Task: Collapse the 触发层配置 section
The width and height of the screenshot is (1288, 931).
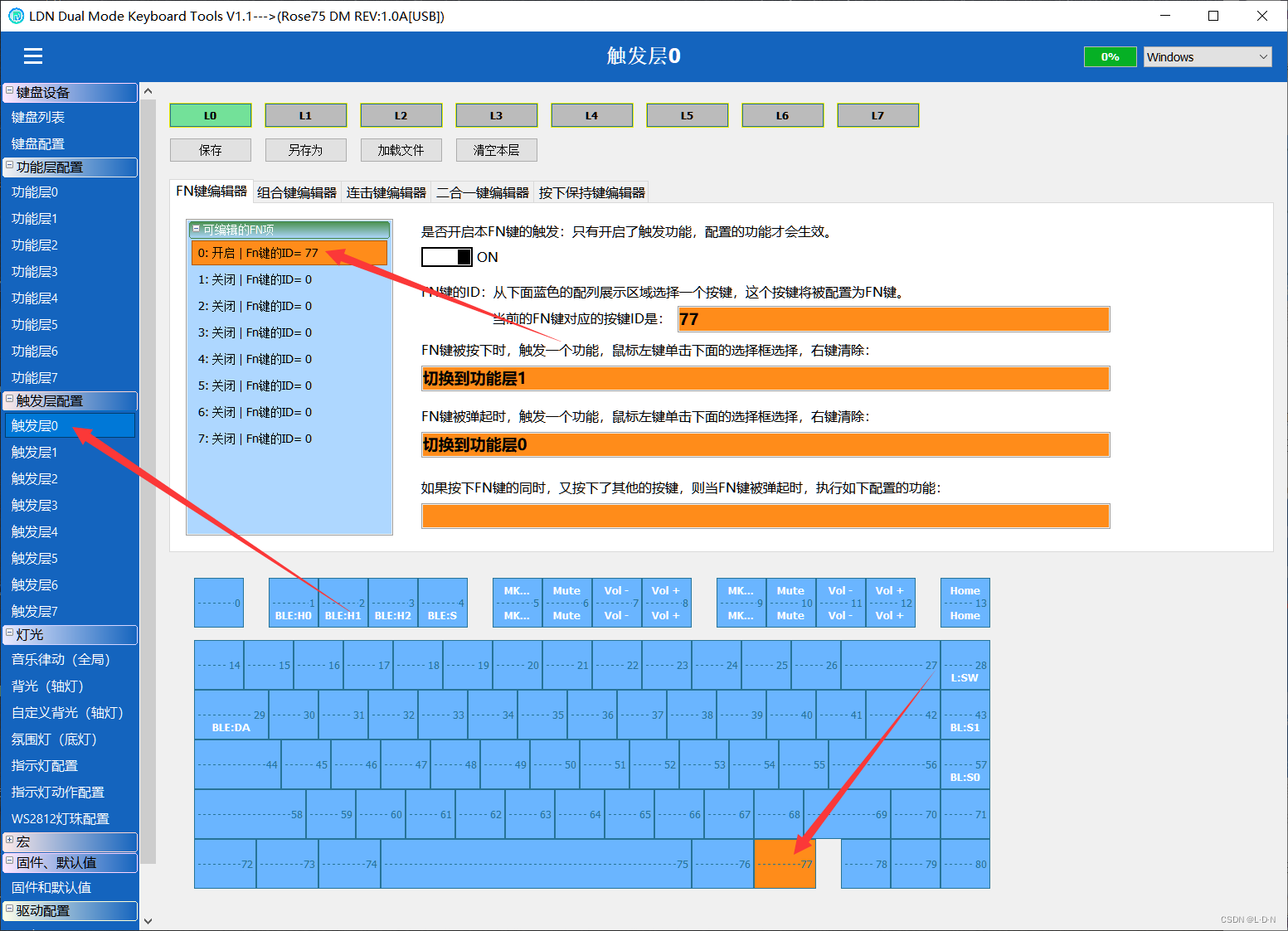Action: pyautogui.click(x=9, y=399)
